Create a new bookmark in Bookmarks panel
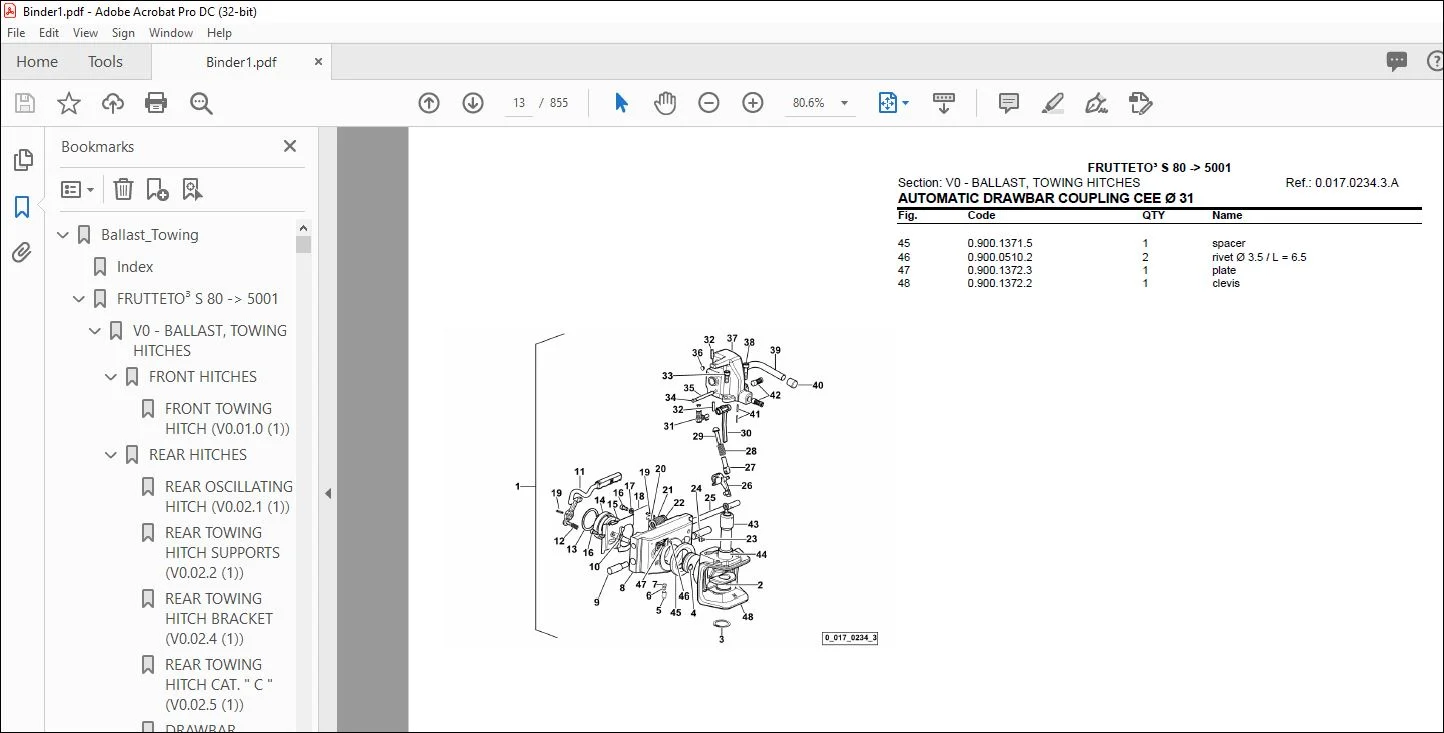The width and height of the screenshot is (1444, 733). (x=157, y=189)
